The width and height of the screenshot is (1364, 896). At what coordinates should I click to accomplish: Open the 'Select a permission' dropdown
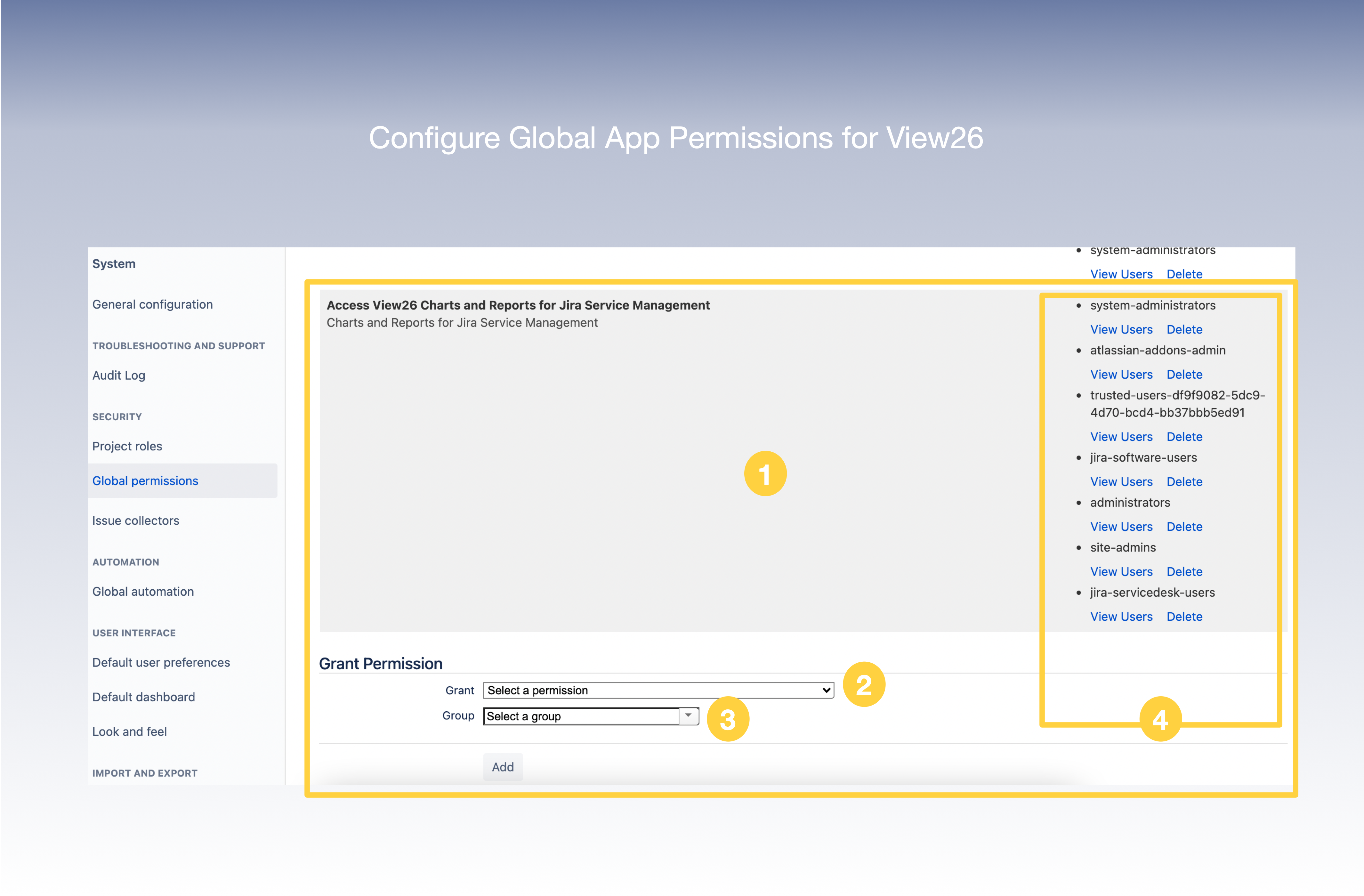[658, 690]
